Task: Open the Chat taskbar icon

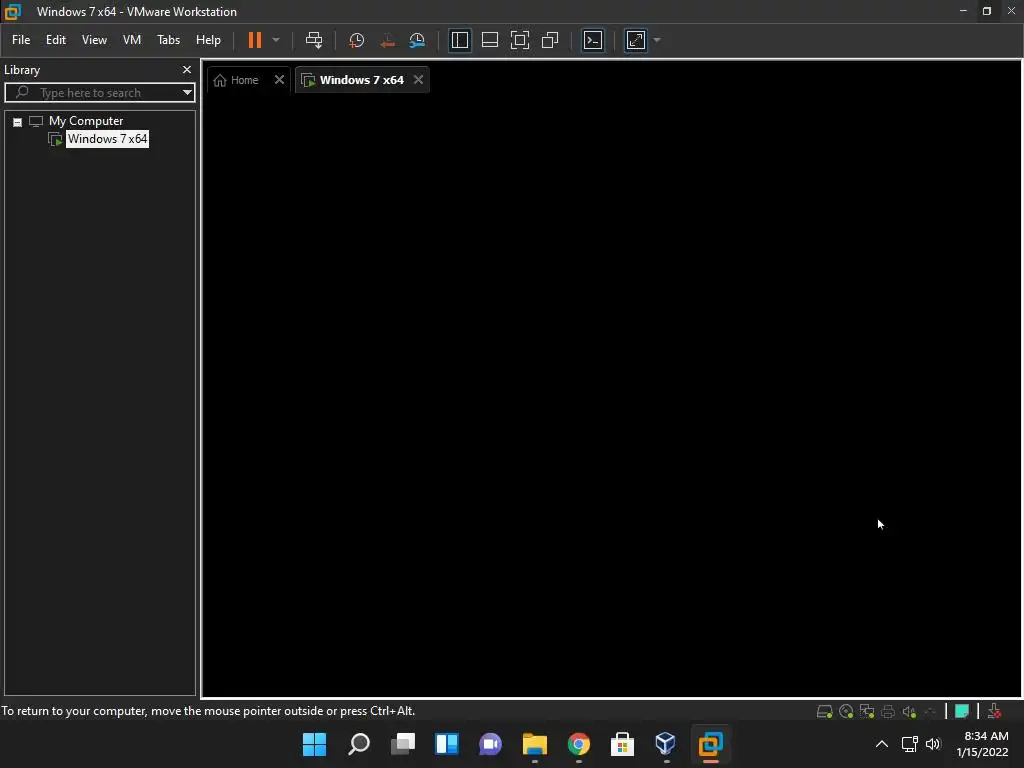Action: 490,744
